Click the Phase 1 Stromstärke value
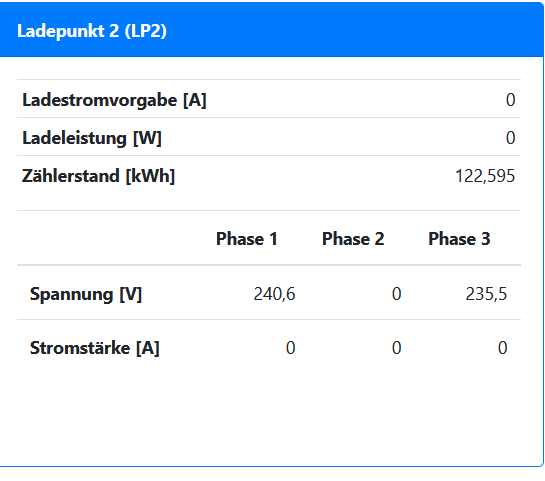Screen dimensions: 545x481 (x=291, y=348)
